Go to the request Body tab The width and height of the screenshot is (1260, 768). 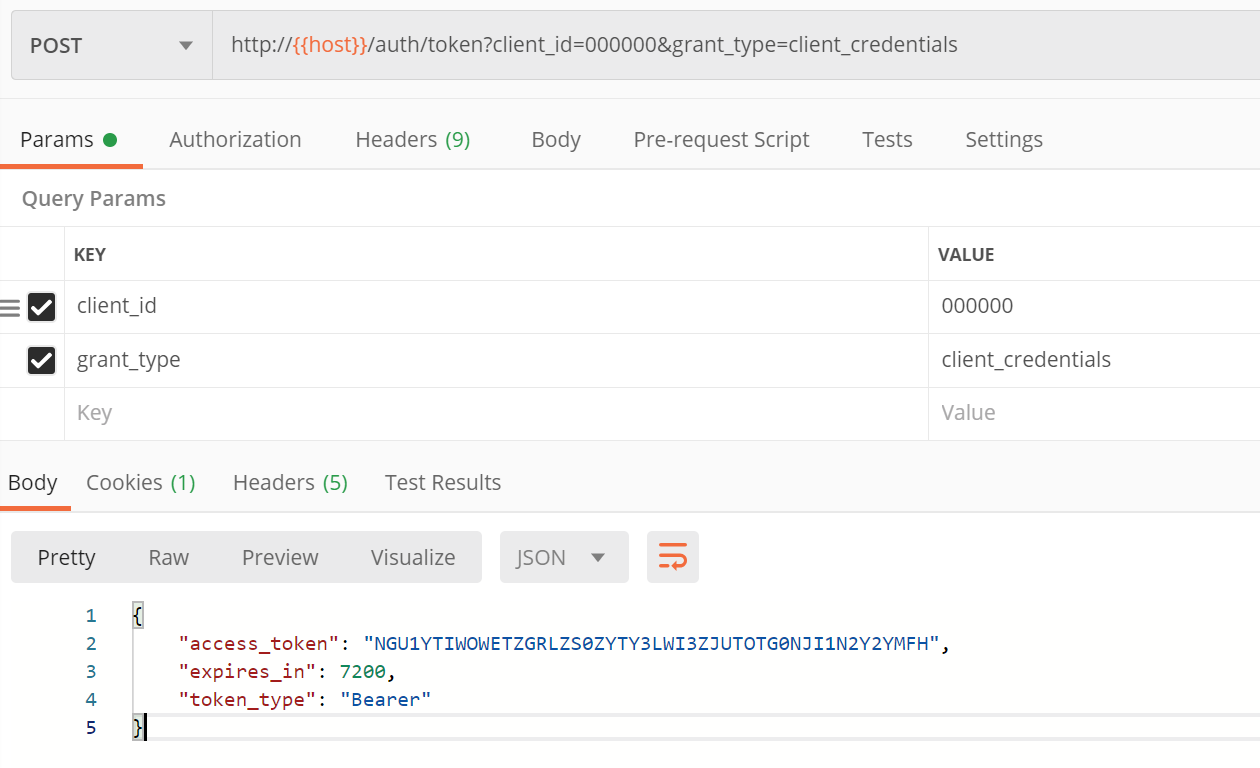tap(556, 140)
